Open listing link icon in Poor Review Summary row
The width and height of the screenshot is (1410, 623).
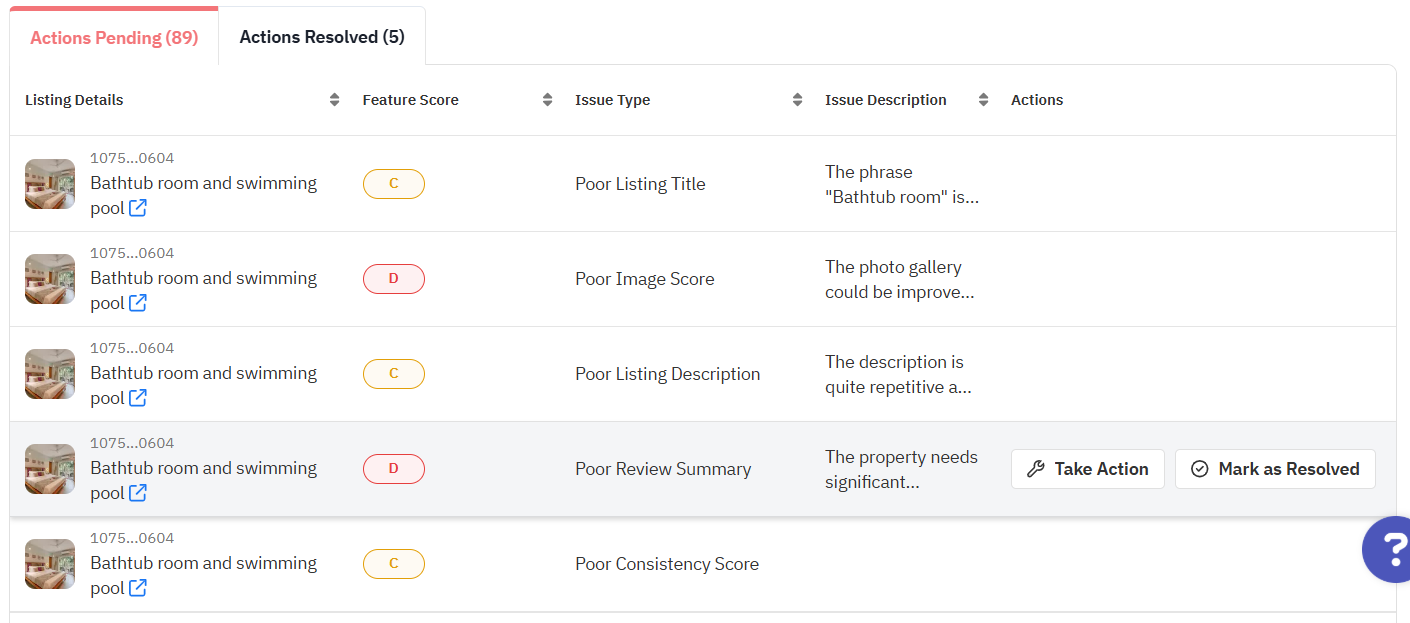pyautogui.click(x=138, y=493)
